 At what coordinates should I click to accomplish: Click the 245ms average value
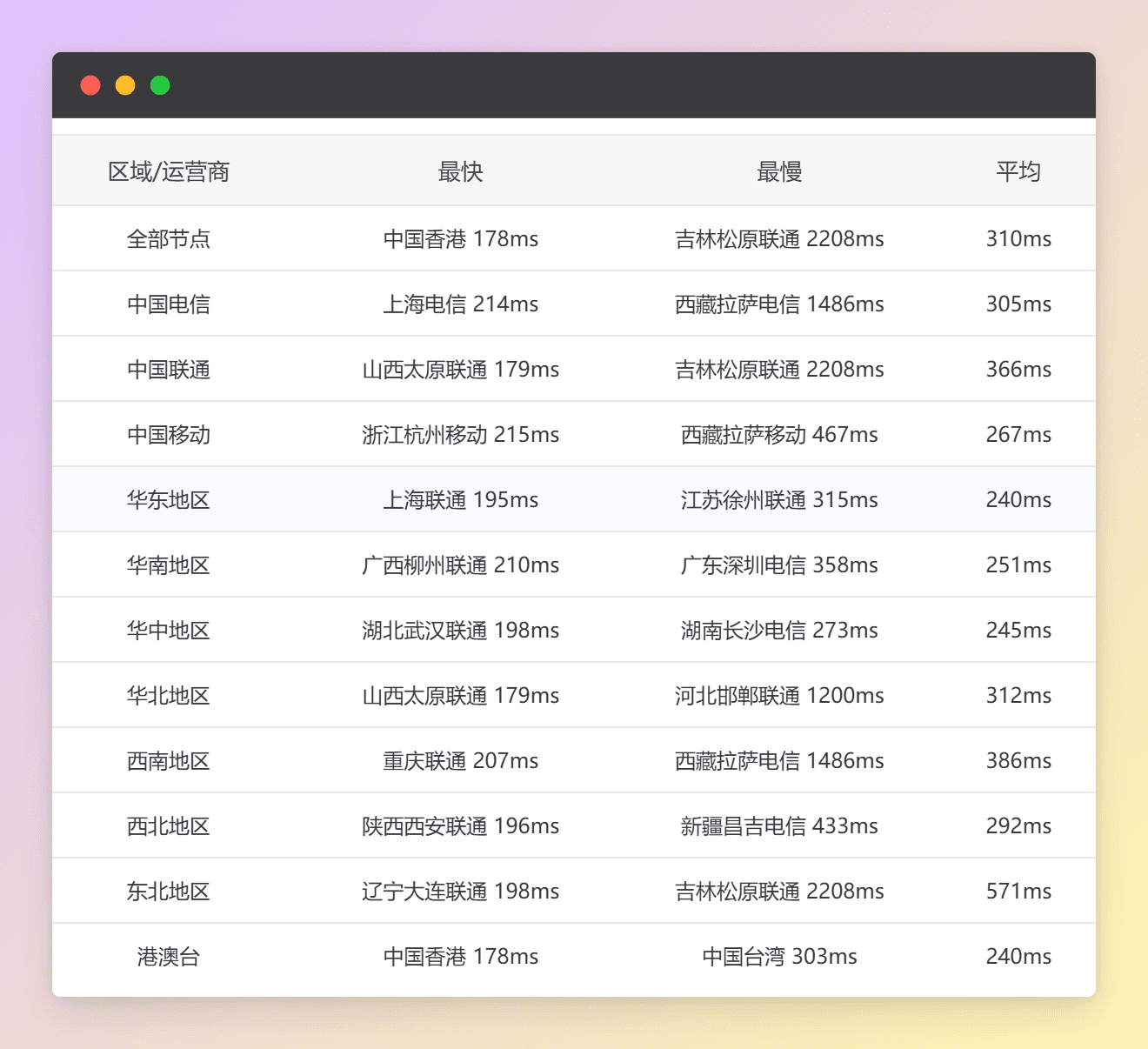click(1018, 630)
